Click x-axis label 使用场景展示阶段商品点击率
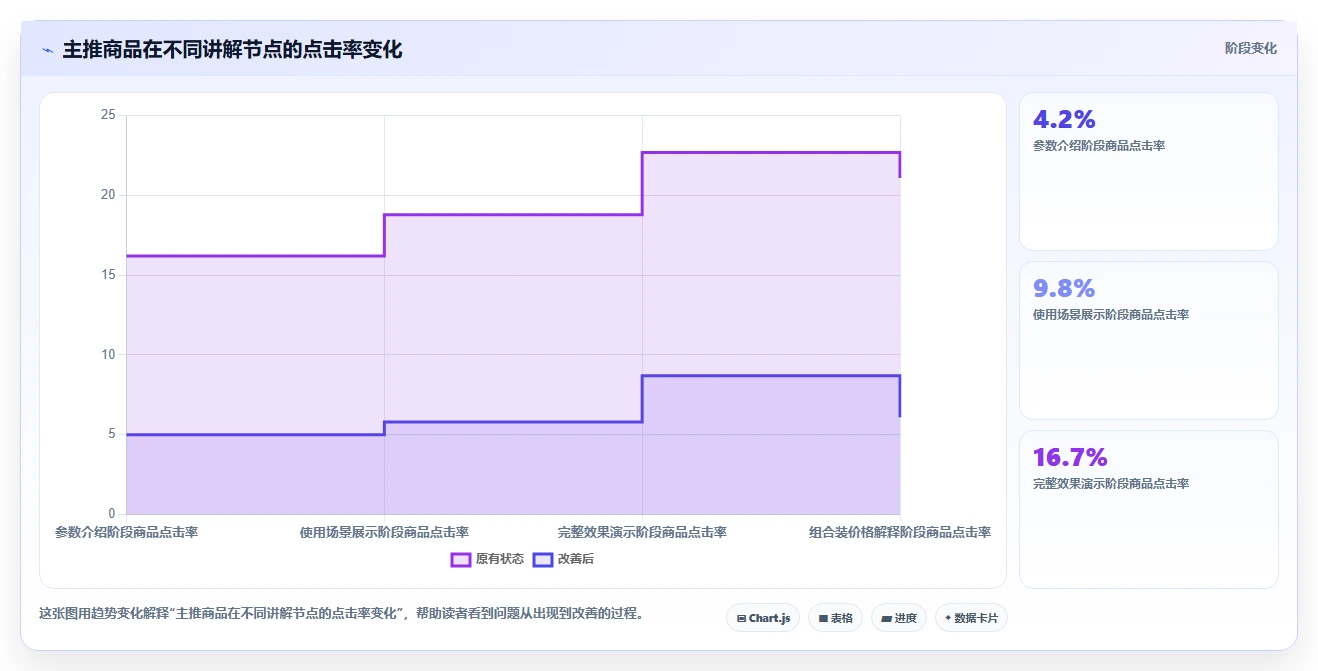Screen dimensions: 1318x671 [x=384, y=532]
